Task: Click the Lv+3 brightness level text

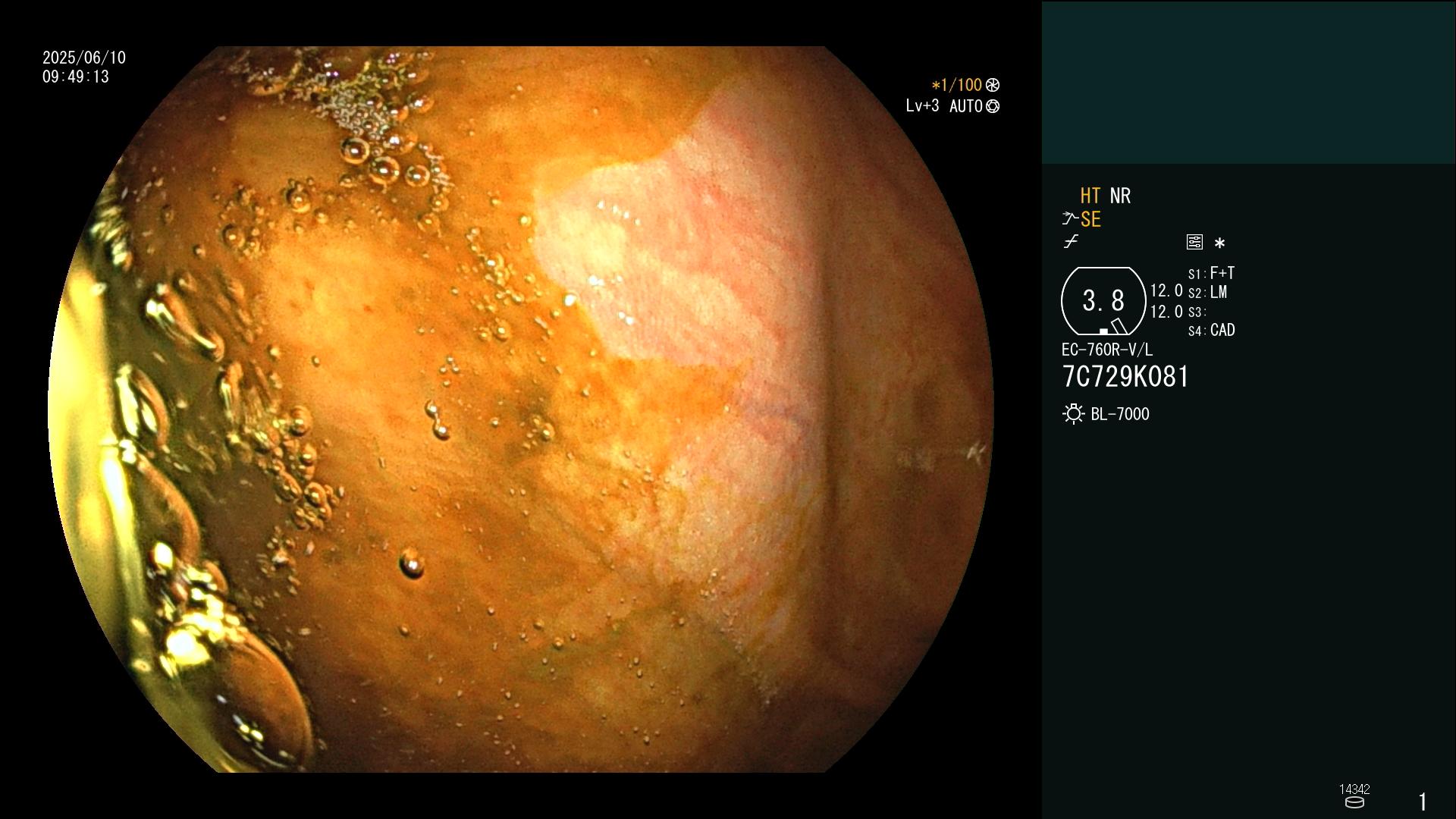Action: pos(922,106)
